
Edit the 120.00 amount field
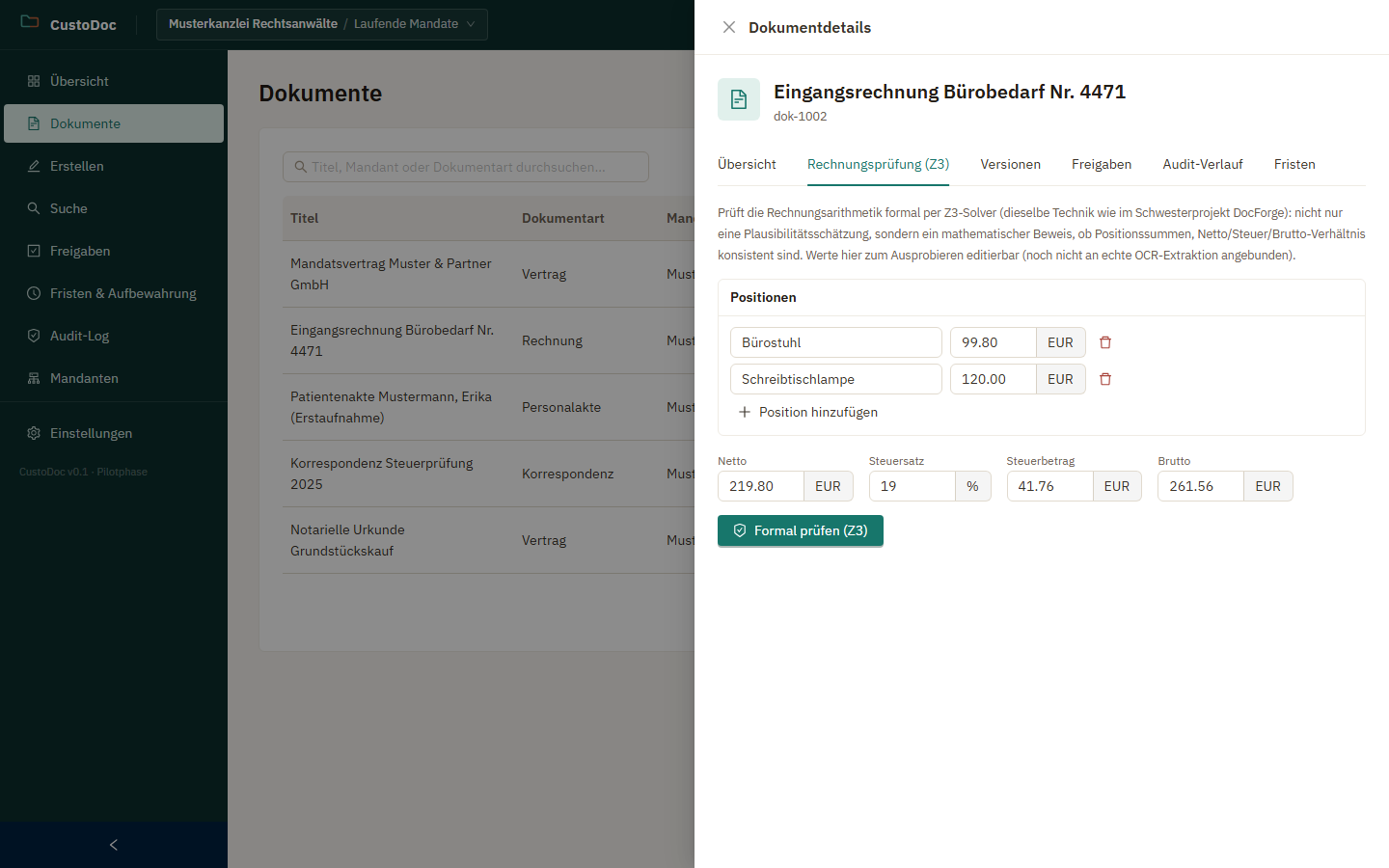[994, 379]
